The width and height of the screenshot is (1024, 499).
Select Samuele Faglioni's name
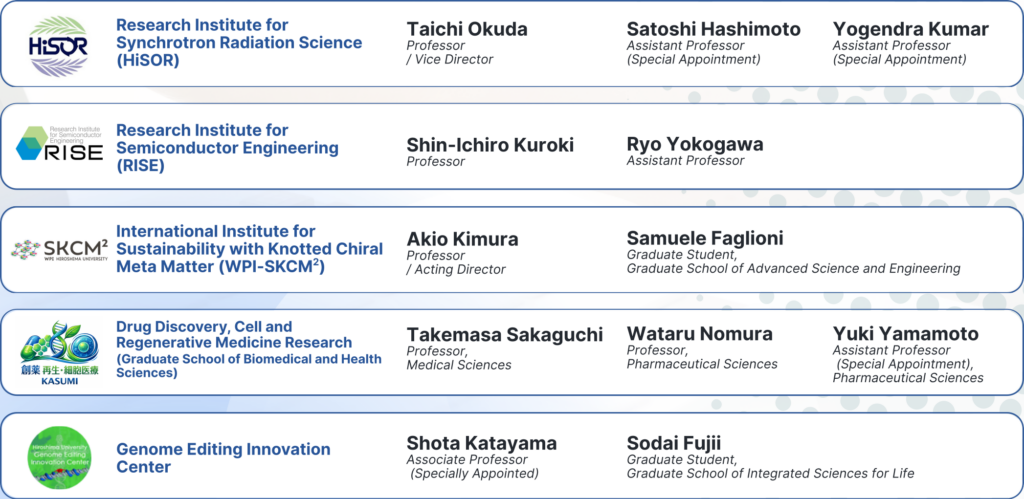pyautogui.click(x=704, y=238)
